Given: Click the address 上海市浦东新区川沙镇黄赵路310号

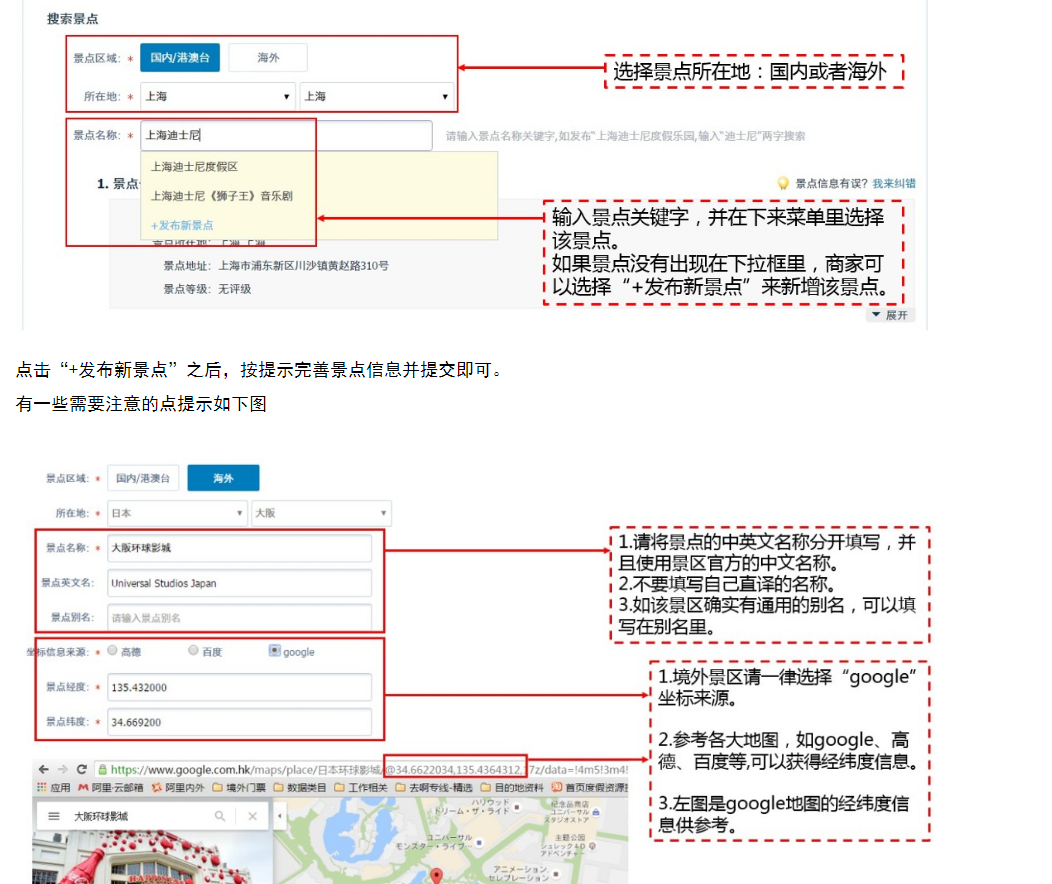Looking at the screenshot, I should click(x=303, y=266).
